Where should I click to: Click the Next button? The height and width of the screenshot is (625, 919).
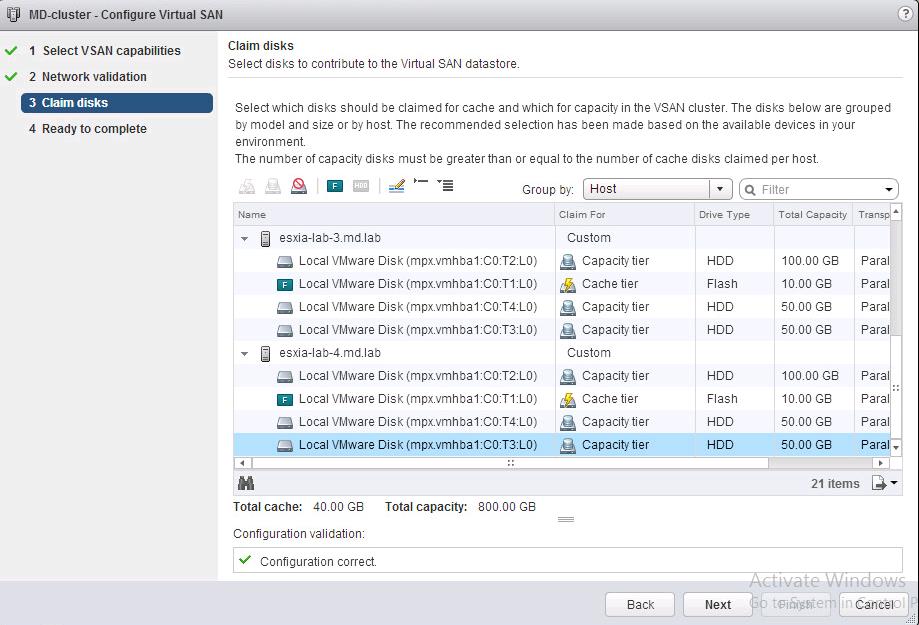pos(717,604)
